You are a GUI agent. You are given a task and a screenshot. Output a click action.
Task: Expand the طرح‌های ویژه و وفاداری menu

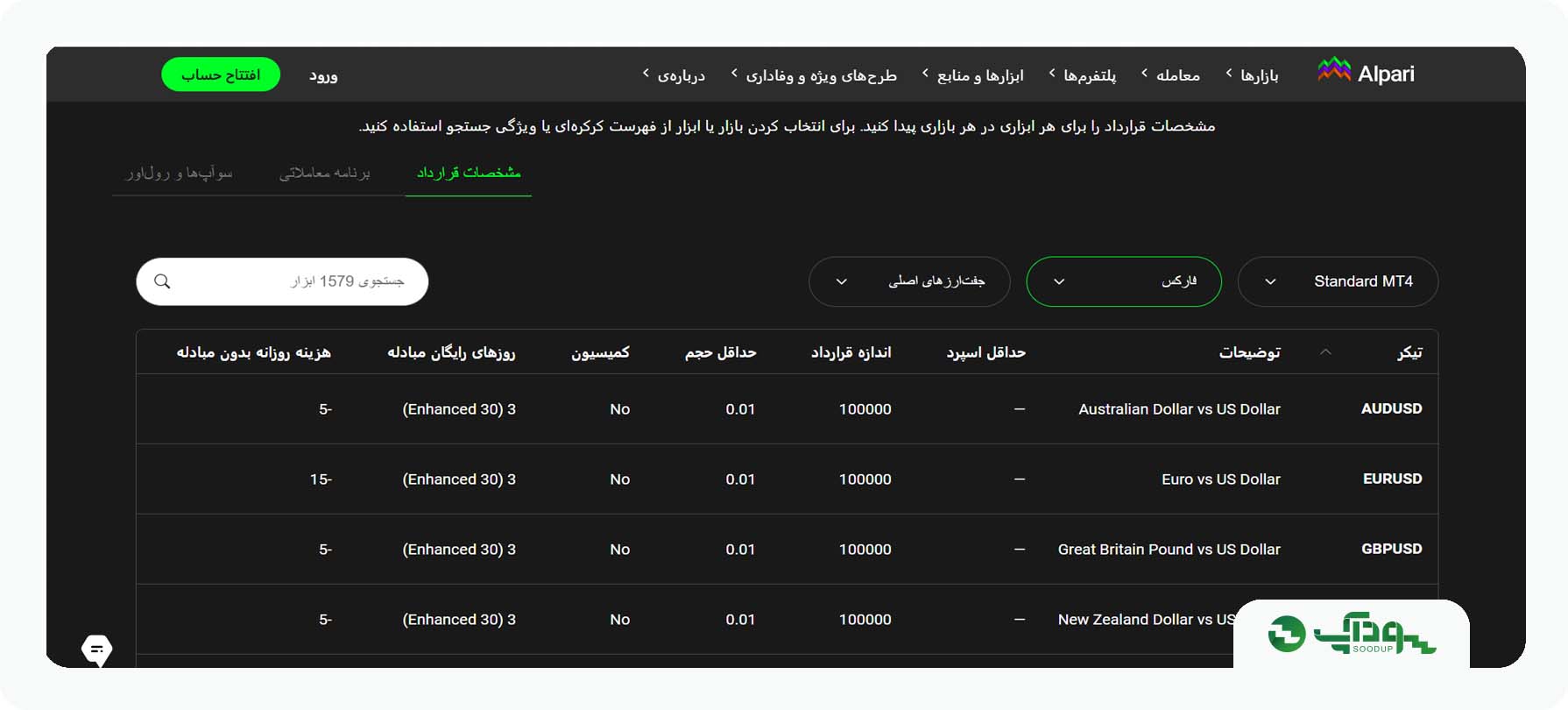[814, 75]
